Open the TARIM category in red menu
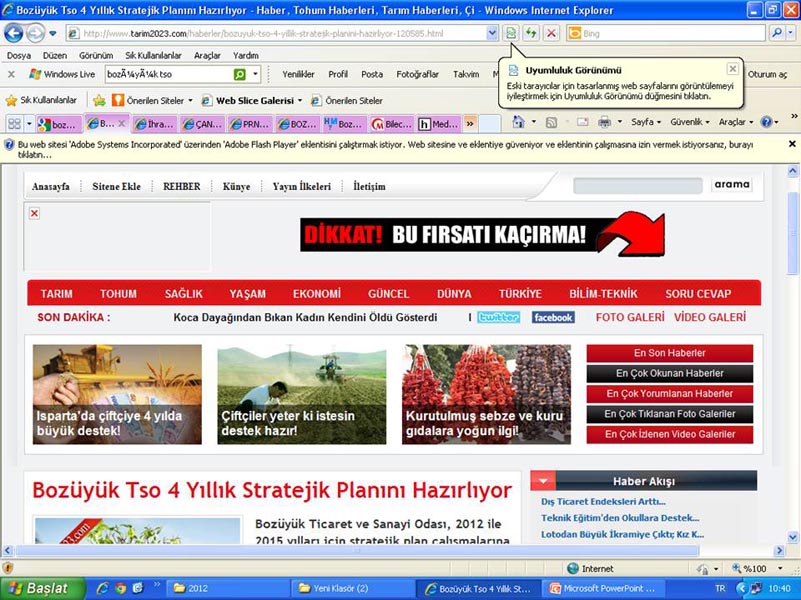The width and height of the screenshot is (801, 600). 57,294
